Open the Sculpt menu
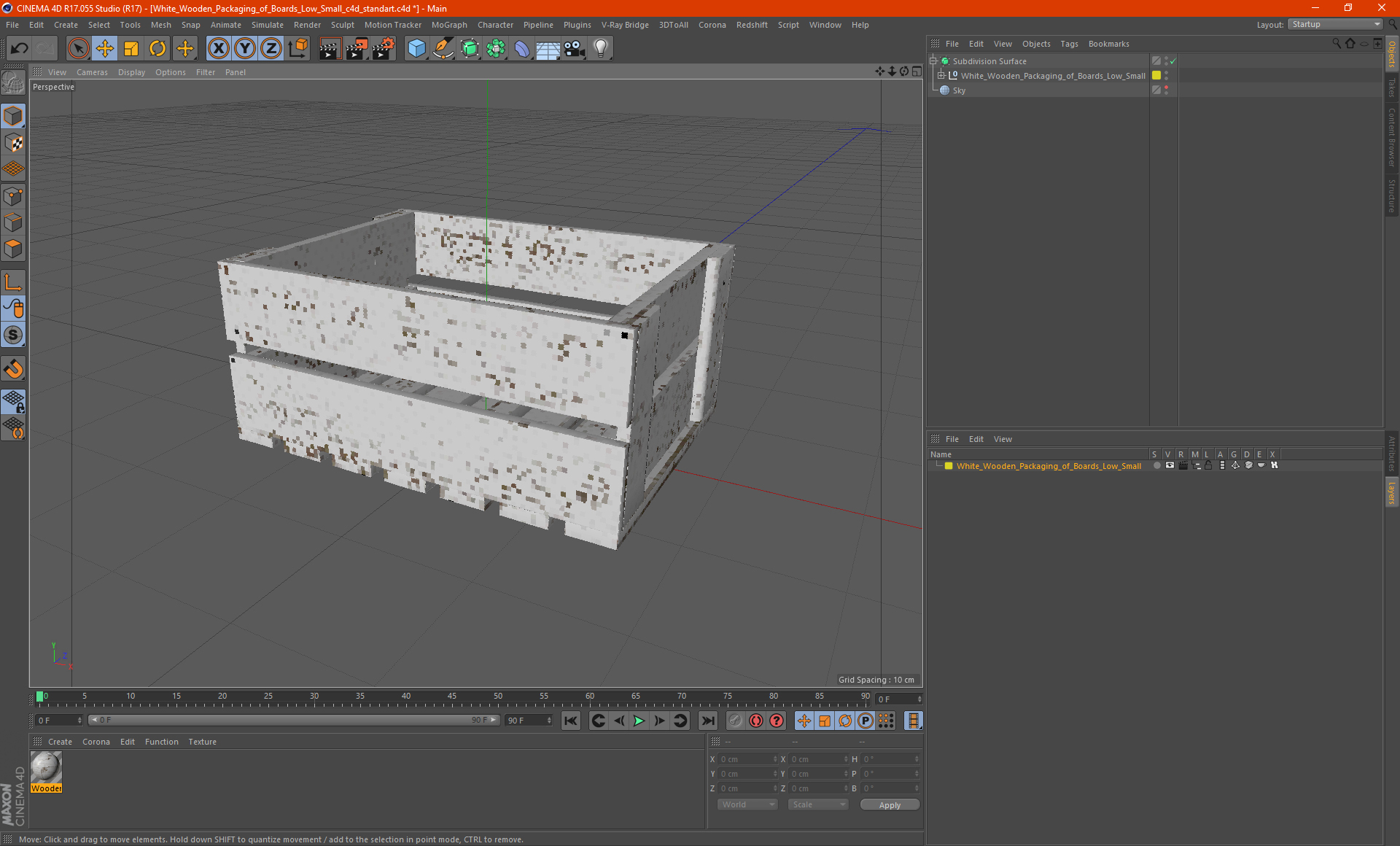This screenshot has height=846, width=1400. click(342, 25)
